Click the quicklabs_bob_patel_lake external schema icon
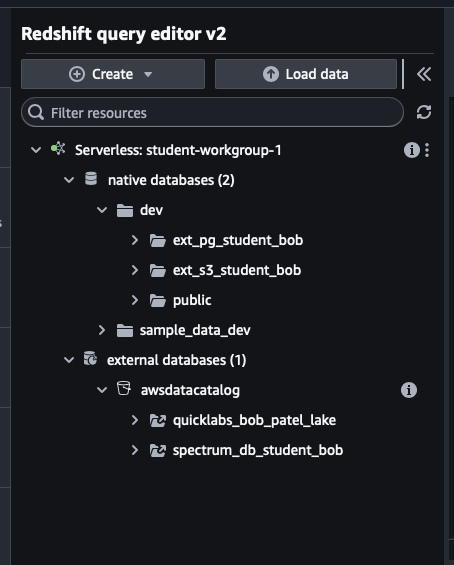 [x=158, y=420]
